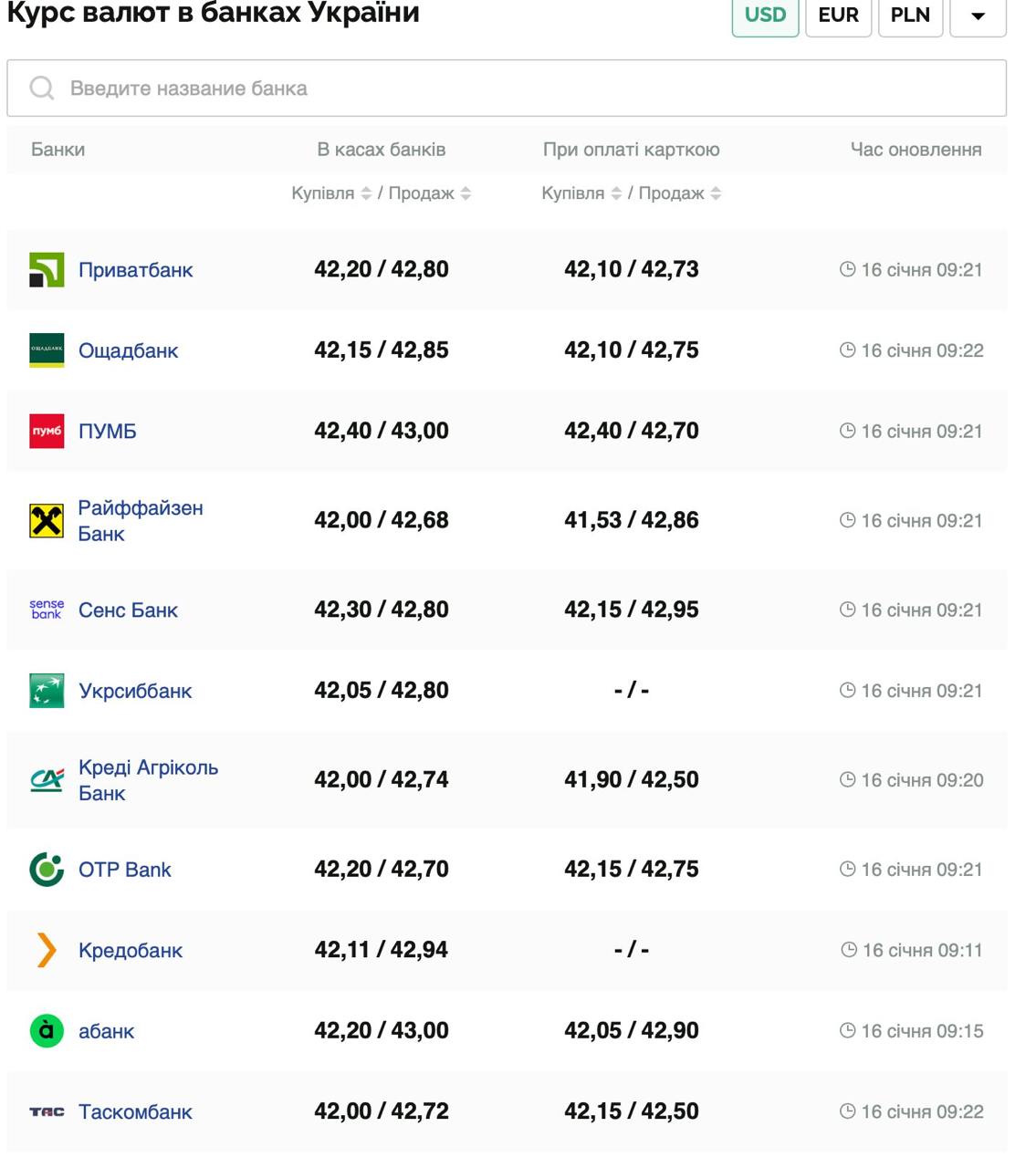The width and height of the screenshot is (1036, 1168).
Task: Switch currency to PLN
Action: 909,16
